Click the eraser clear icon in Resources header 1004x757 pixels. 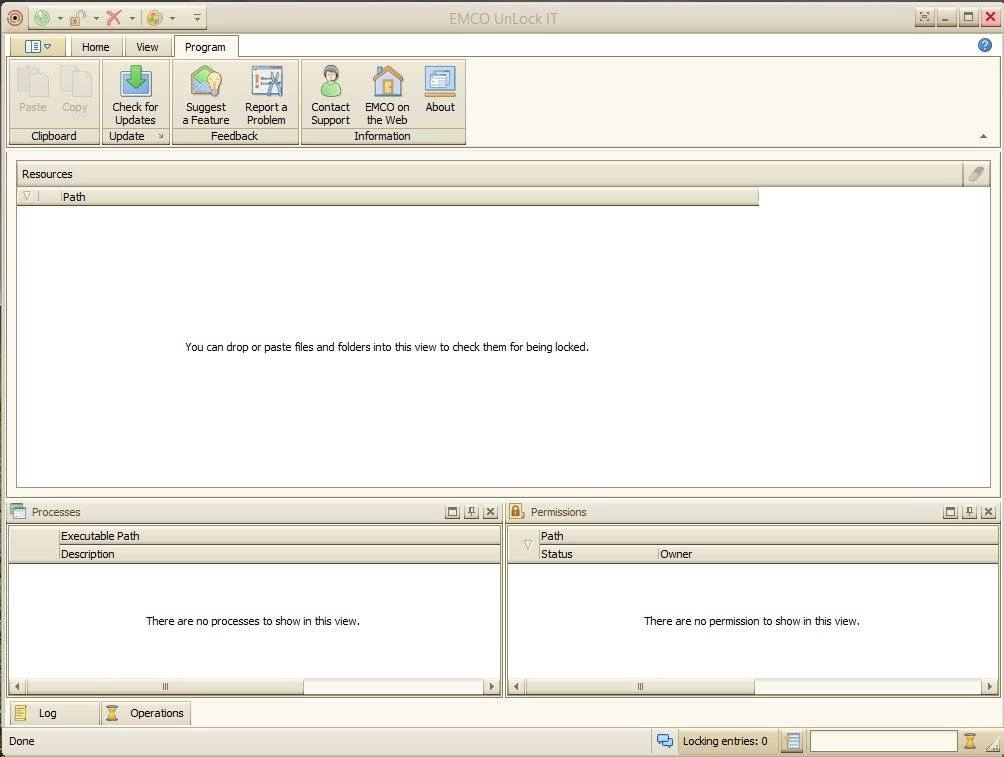[976, 174]
